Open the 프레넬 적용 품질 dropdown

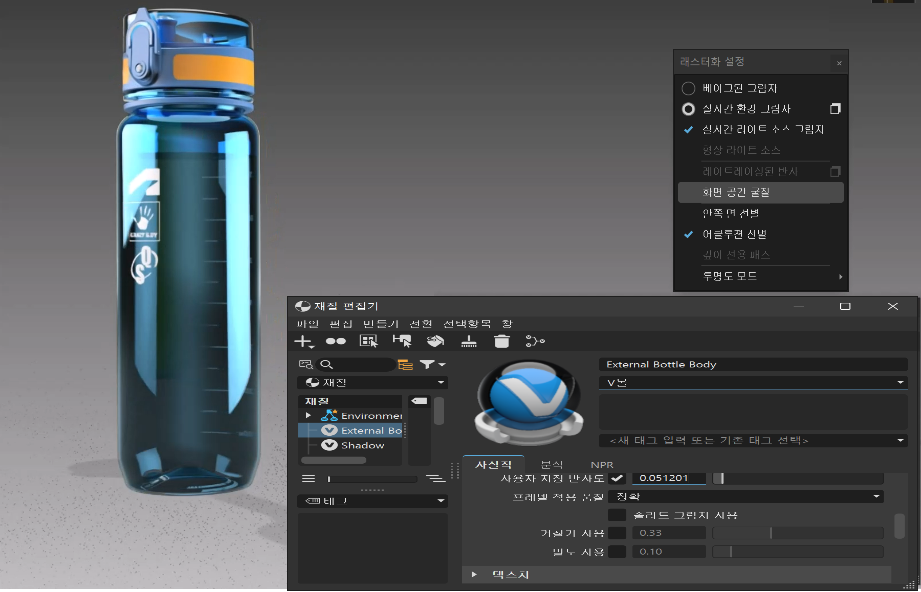(745, 497)
